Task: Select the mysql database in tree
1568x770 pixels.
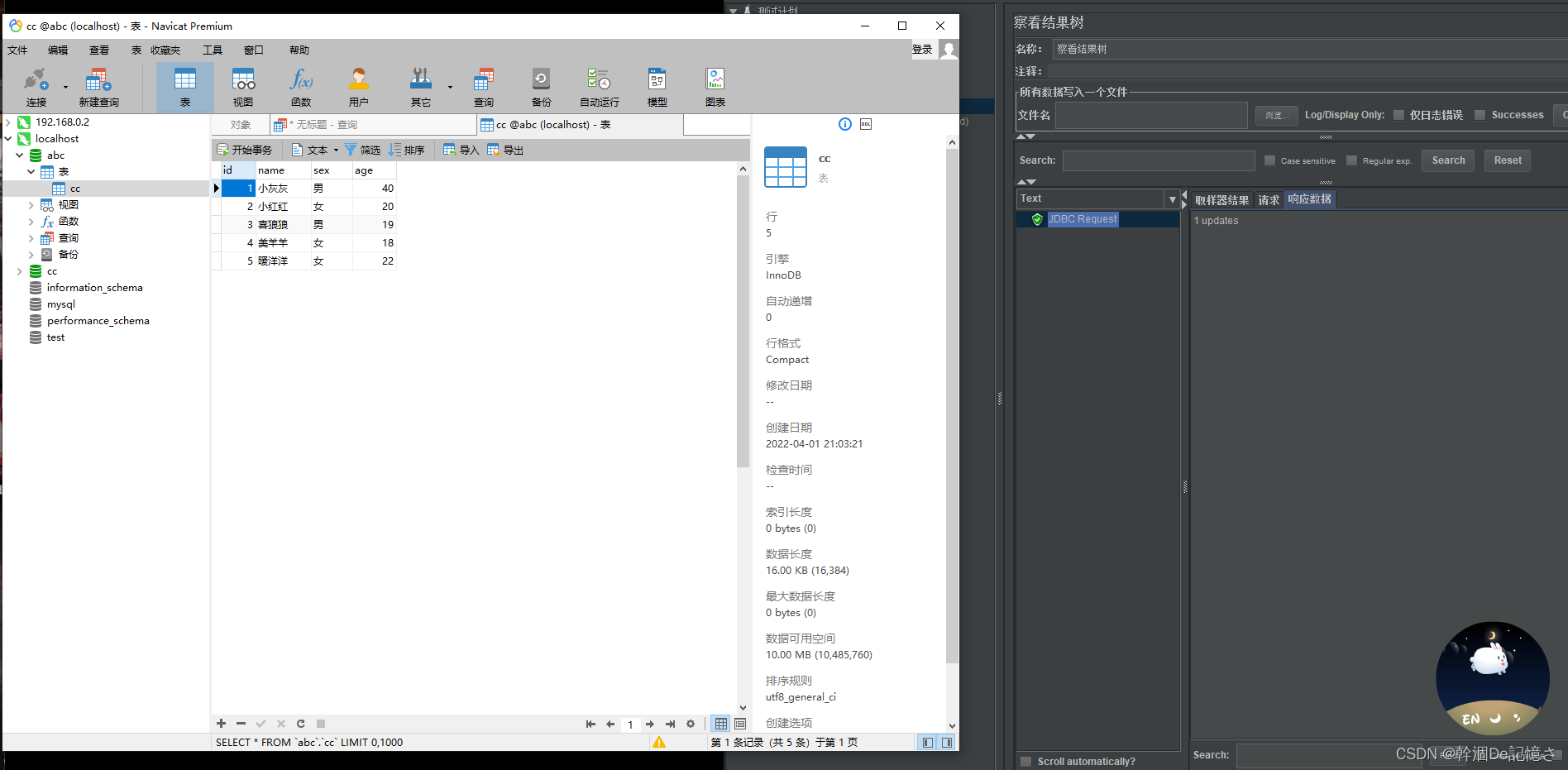Action: [x=61, y=304]
